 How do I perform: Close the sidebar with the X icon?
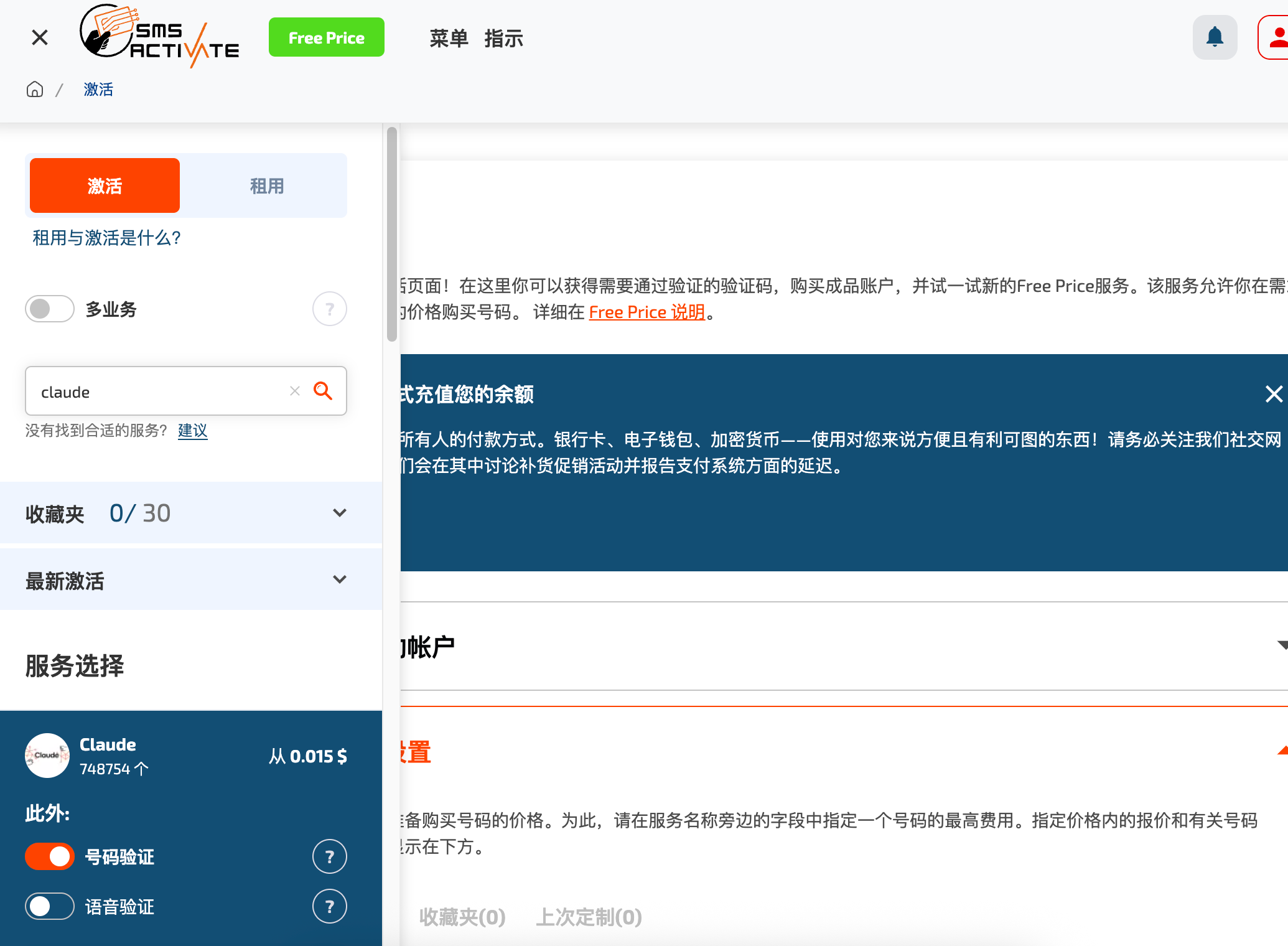click(x=40, y=38)
